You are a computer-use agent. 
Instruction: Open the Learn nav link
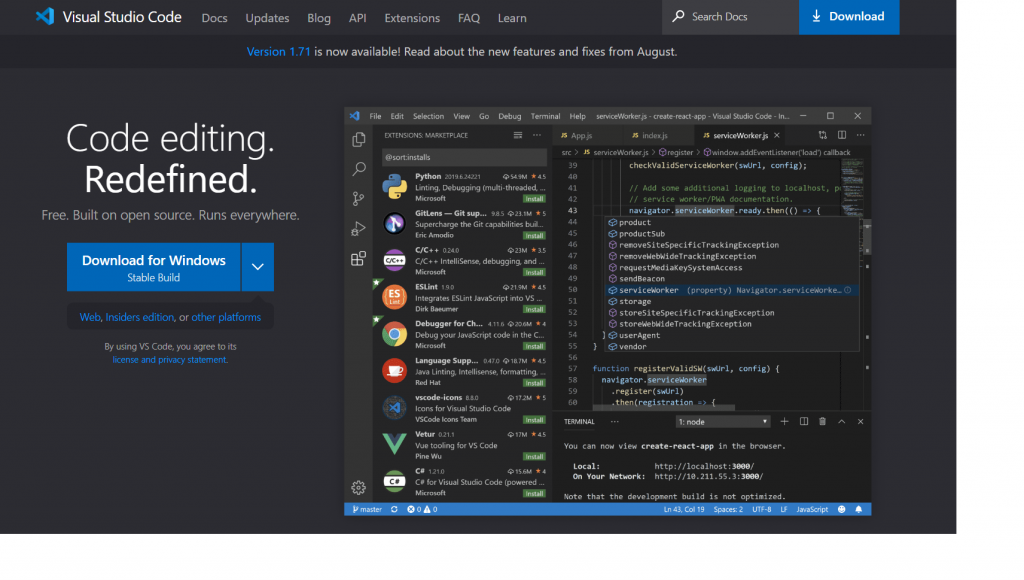pyautogui.click(x=512, y=18)
